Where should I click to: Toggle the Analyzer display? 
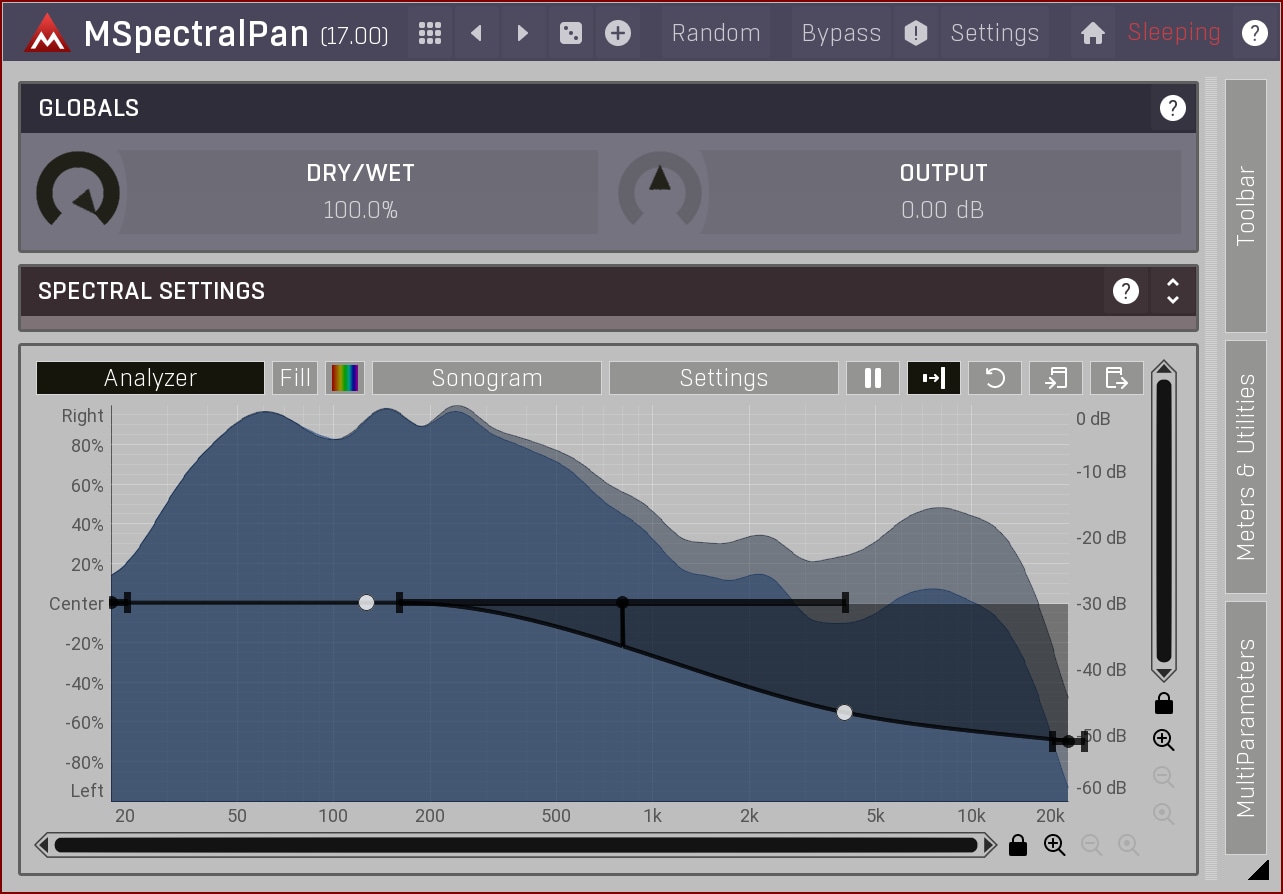150,378
